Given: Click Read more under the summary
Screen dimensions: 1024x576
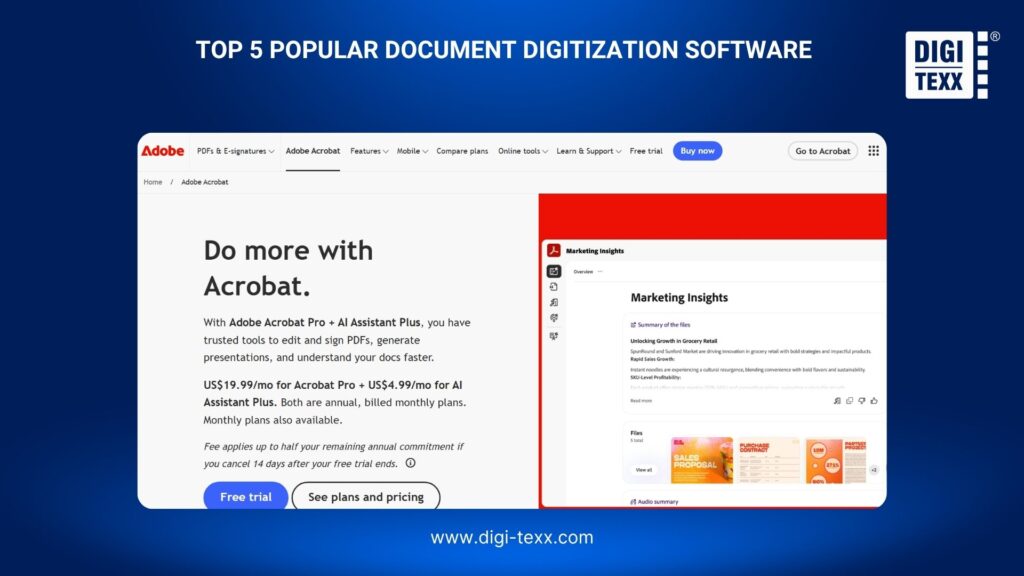Looking at the screenshot, I should tap(641, 401).
